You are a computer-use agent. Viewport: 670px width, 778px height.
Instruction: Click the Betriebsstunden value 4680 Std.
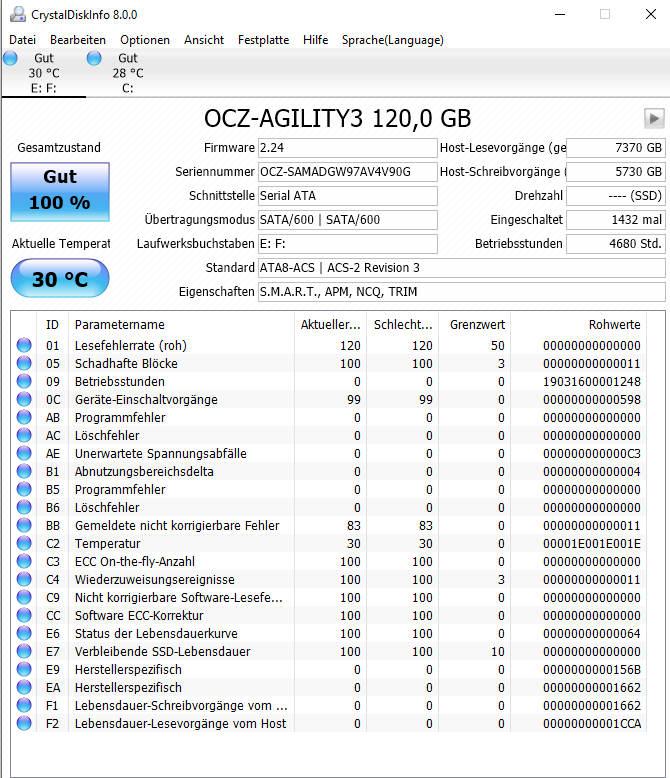[x=616, y=244]
